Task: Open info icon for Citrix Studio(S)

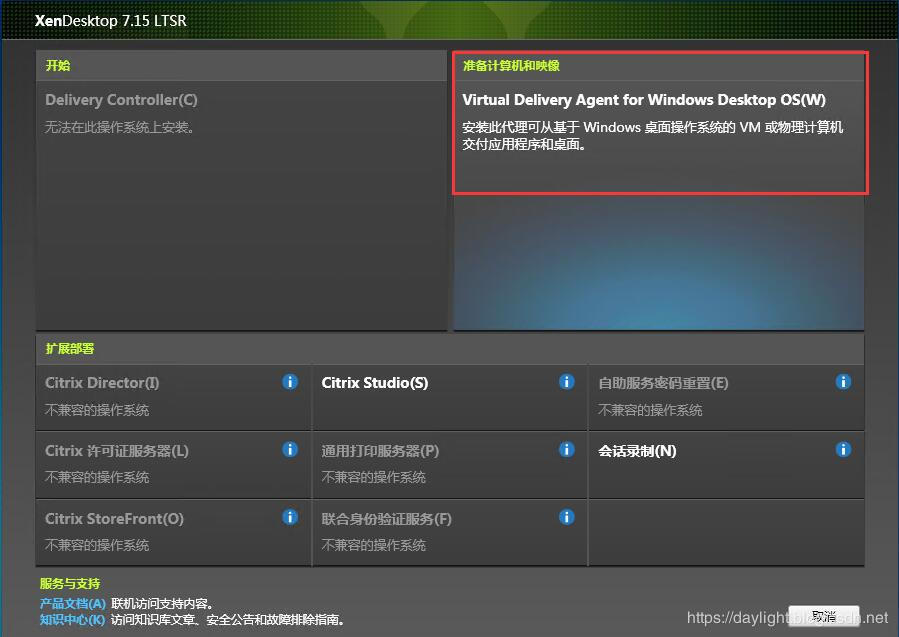Action: pos(566,382)
